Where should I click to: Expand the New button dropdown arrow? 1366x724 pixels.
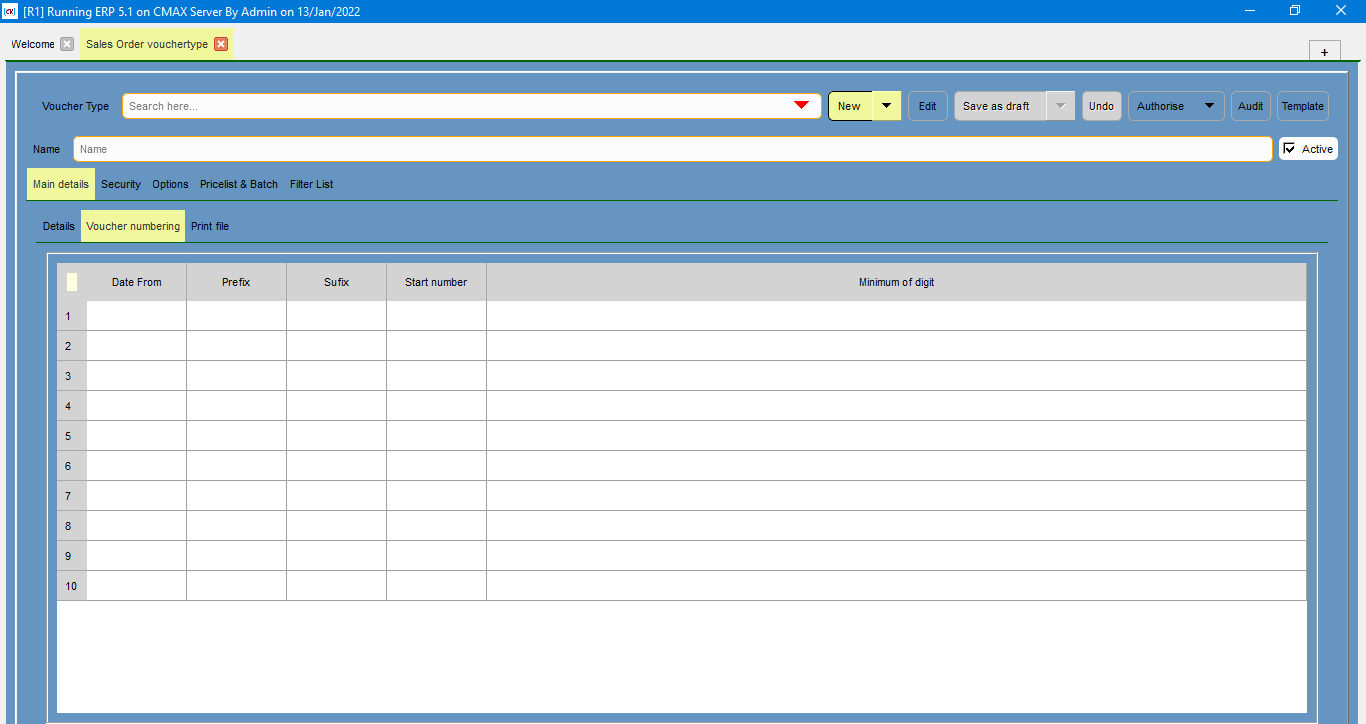tap(886, 106)
